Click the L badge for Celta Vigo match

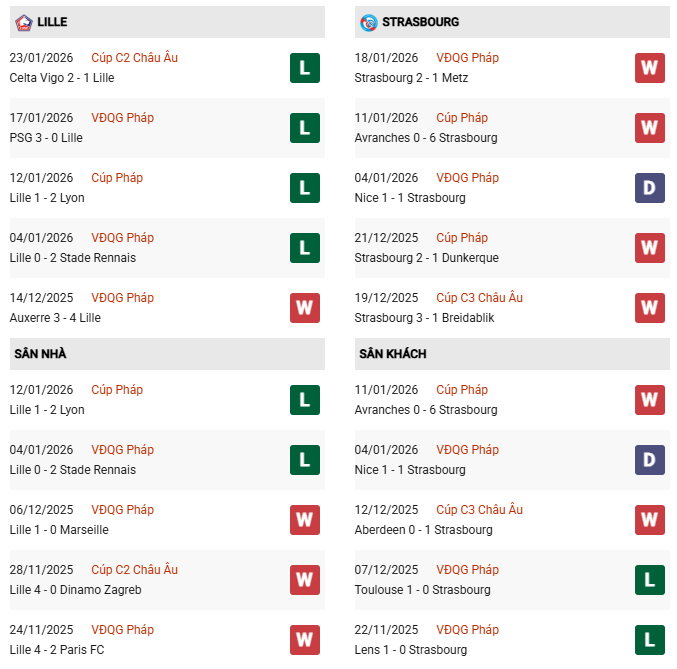tap(305, 68)
